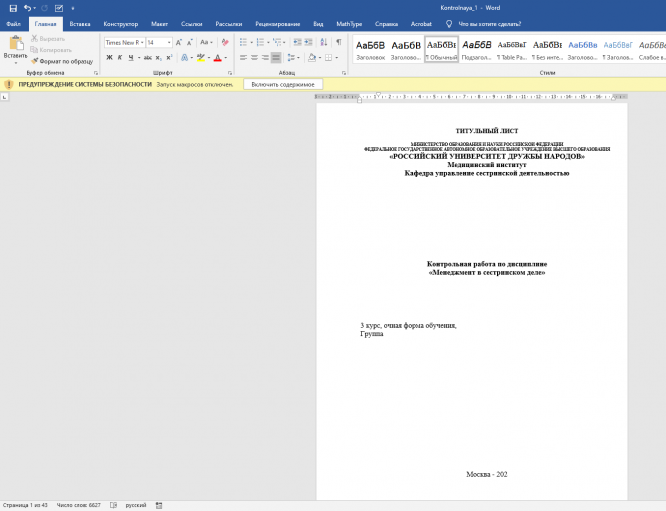Toggle bold (Ж) formatting

(x=109, y=58)
